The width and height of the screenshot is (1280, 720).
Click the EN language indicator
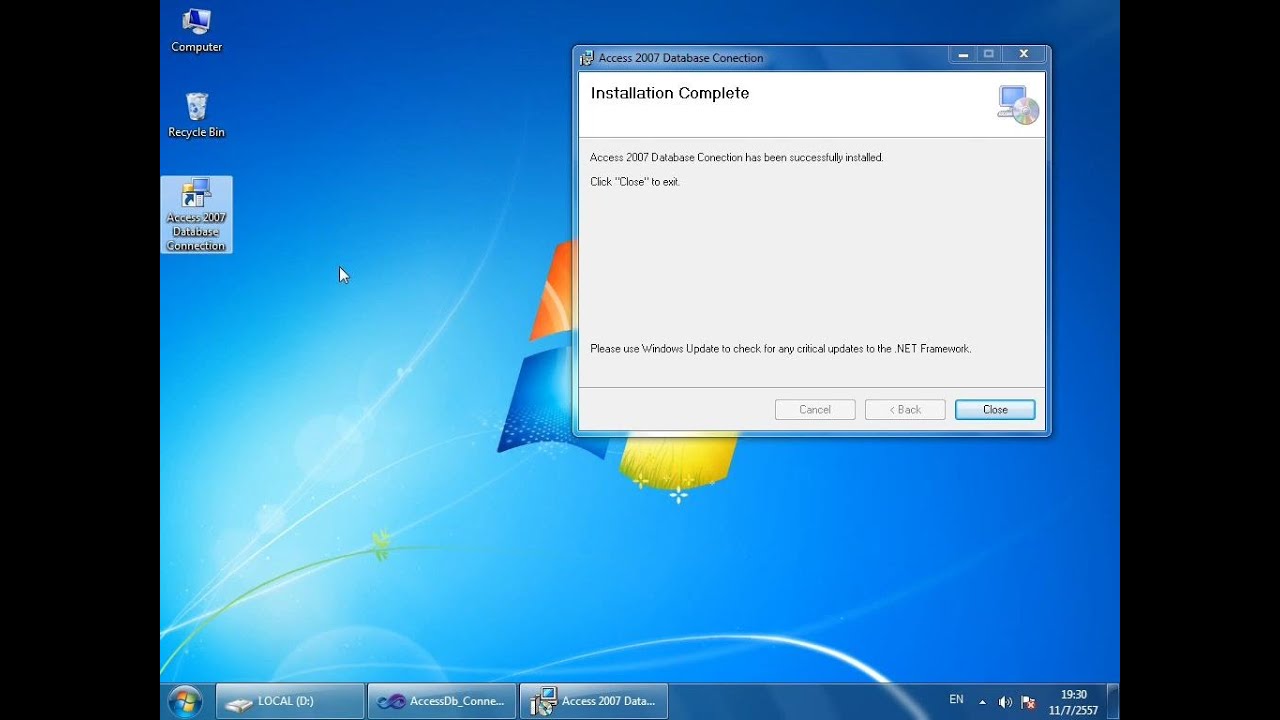tap(956, 700)
